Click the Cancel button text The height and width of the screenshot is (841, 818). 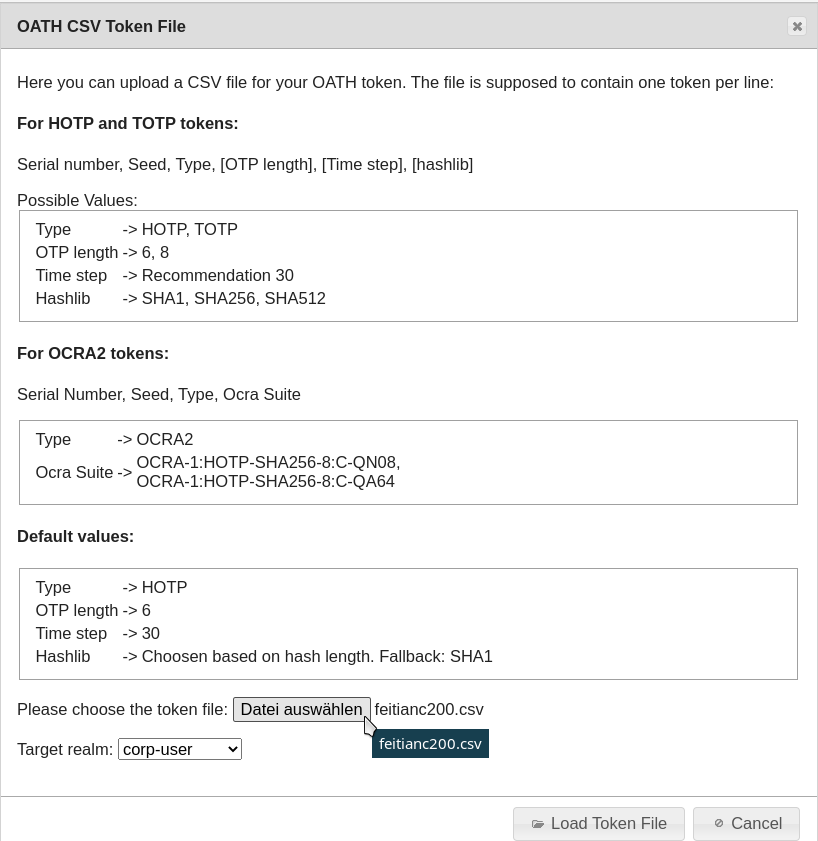coord(756,823)
